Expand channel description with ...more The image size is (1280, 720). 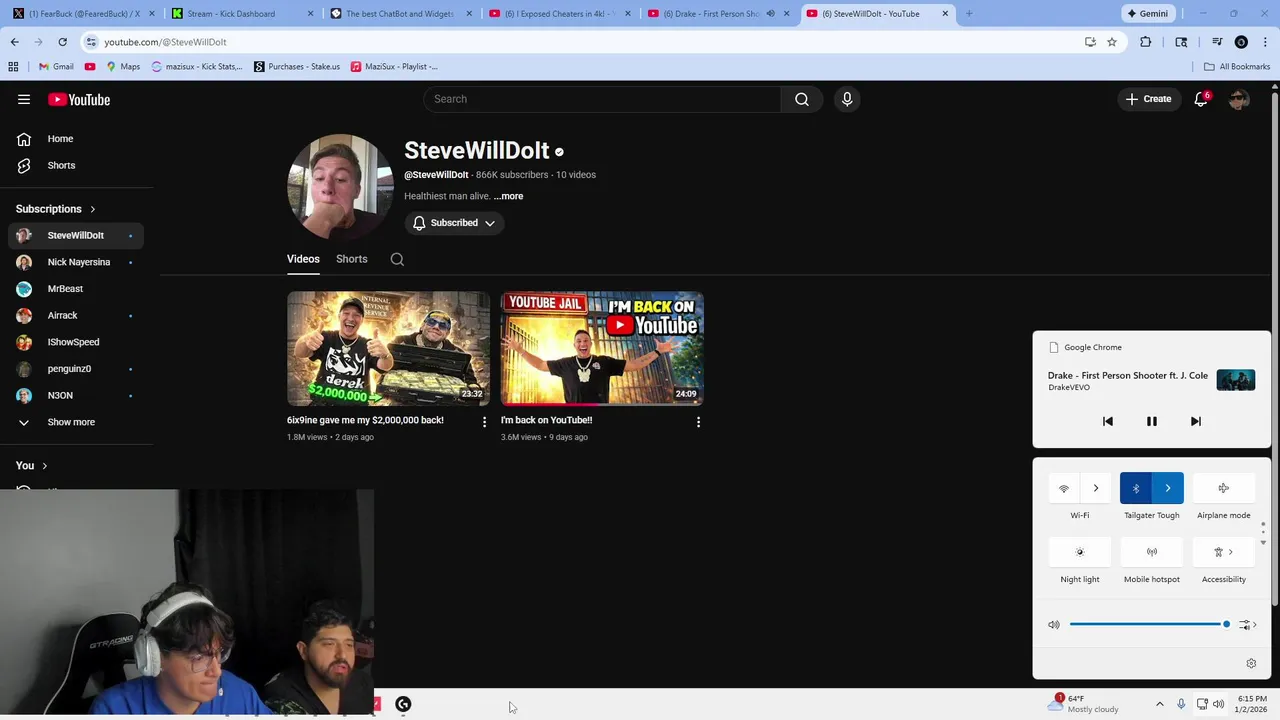click(x=508, y=196)
